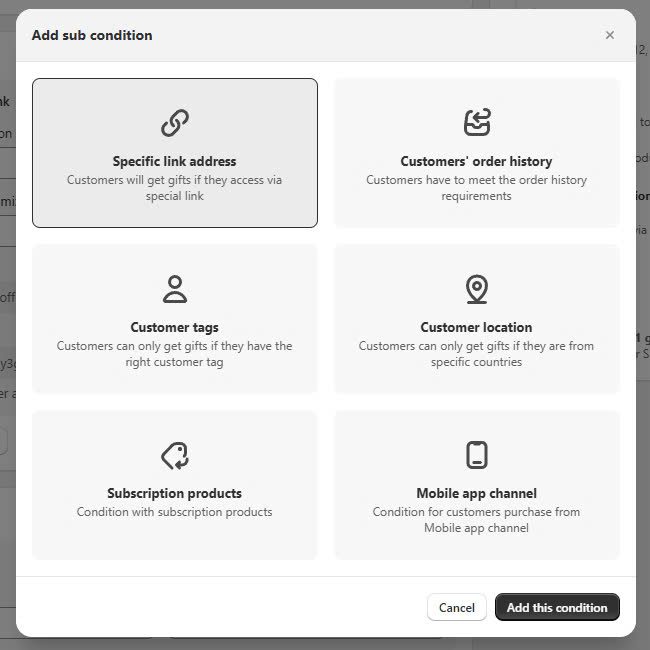650x650 pixels.
Task: Pick the Customer tags heading
Action: pyautogui.click(x=175, y=327)
